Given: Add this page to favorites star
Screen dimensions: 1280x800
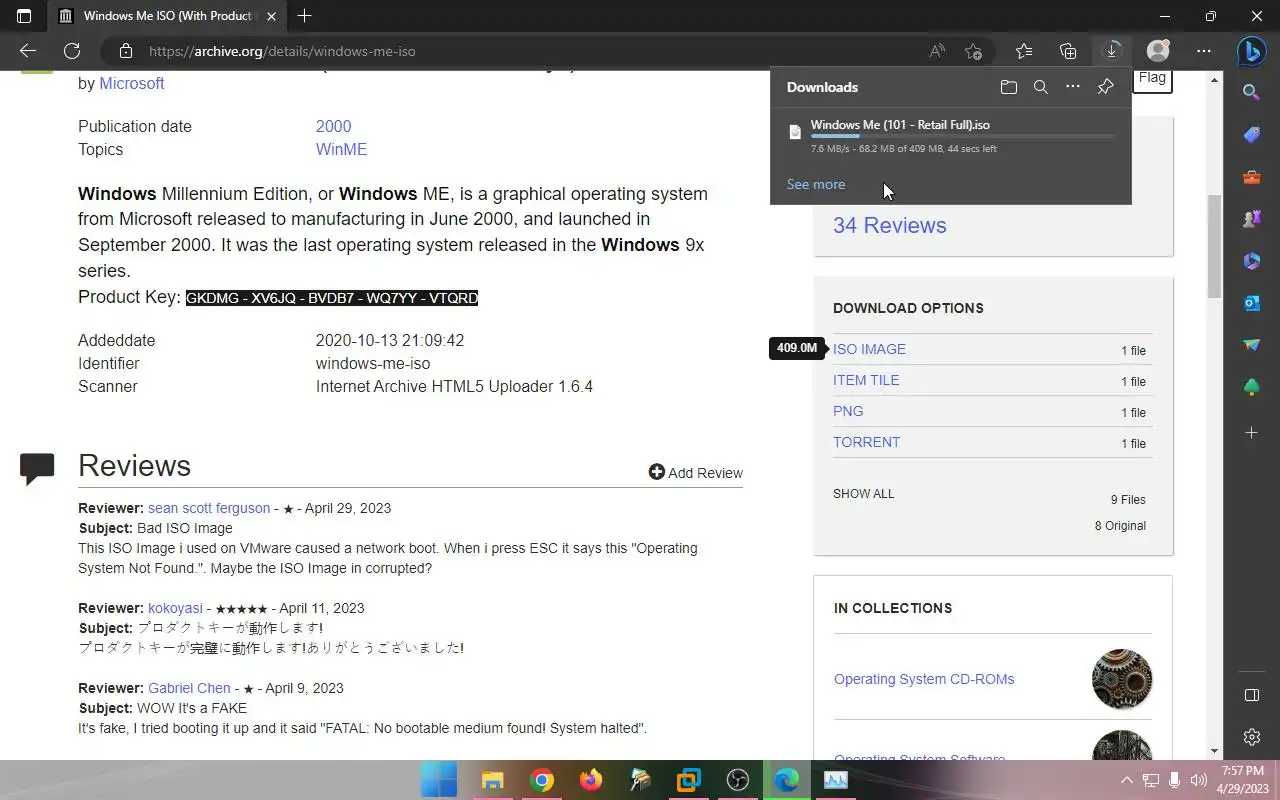Looking at the screenshot, I should [974, 51].
